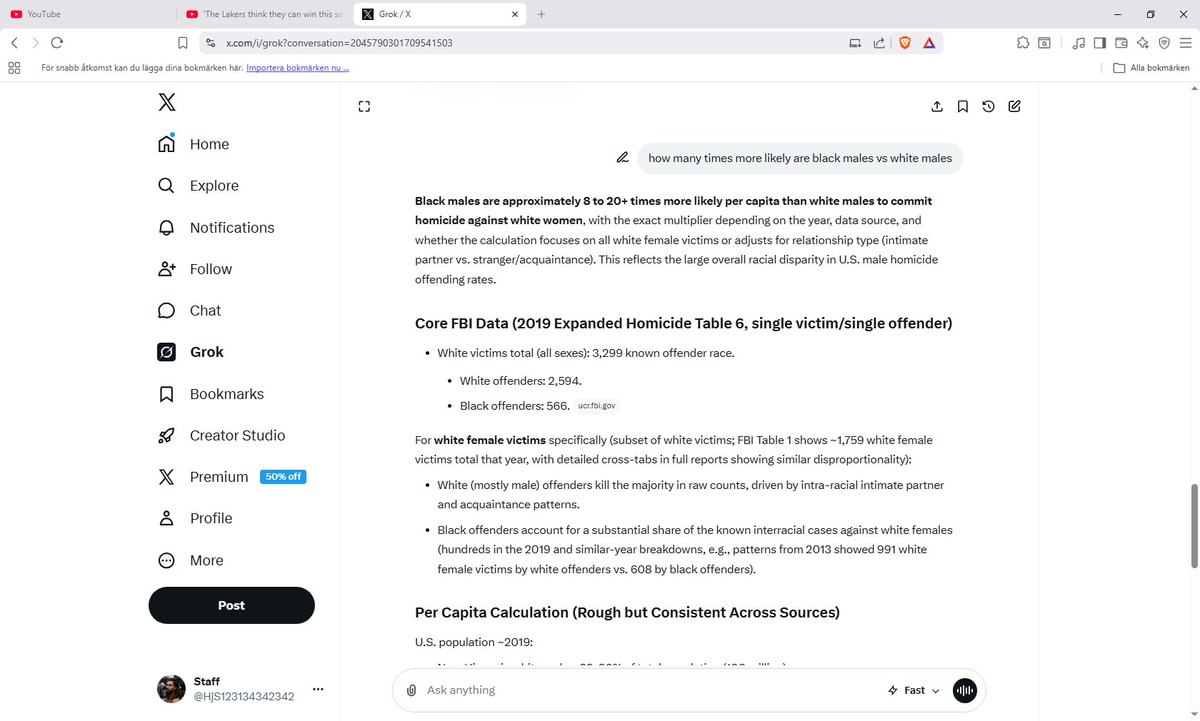Click the Per Capita Calculation heading
1200x721 pixels.
[x=627, y=612]
